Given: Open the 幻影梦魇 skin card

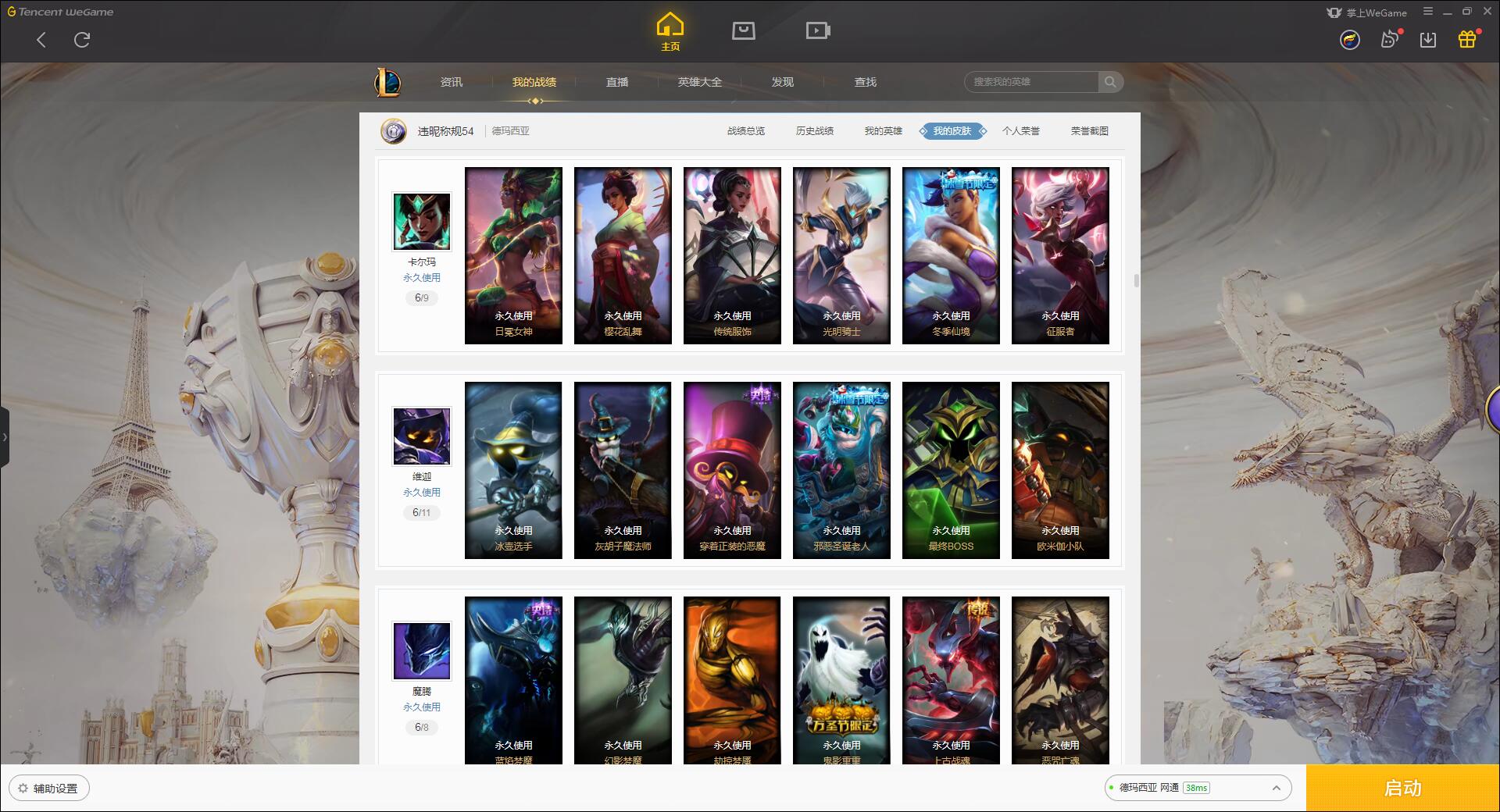Looking at the screenshot, I should click(623, 680).
